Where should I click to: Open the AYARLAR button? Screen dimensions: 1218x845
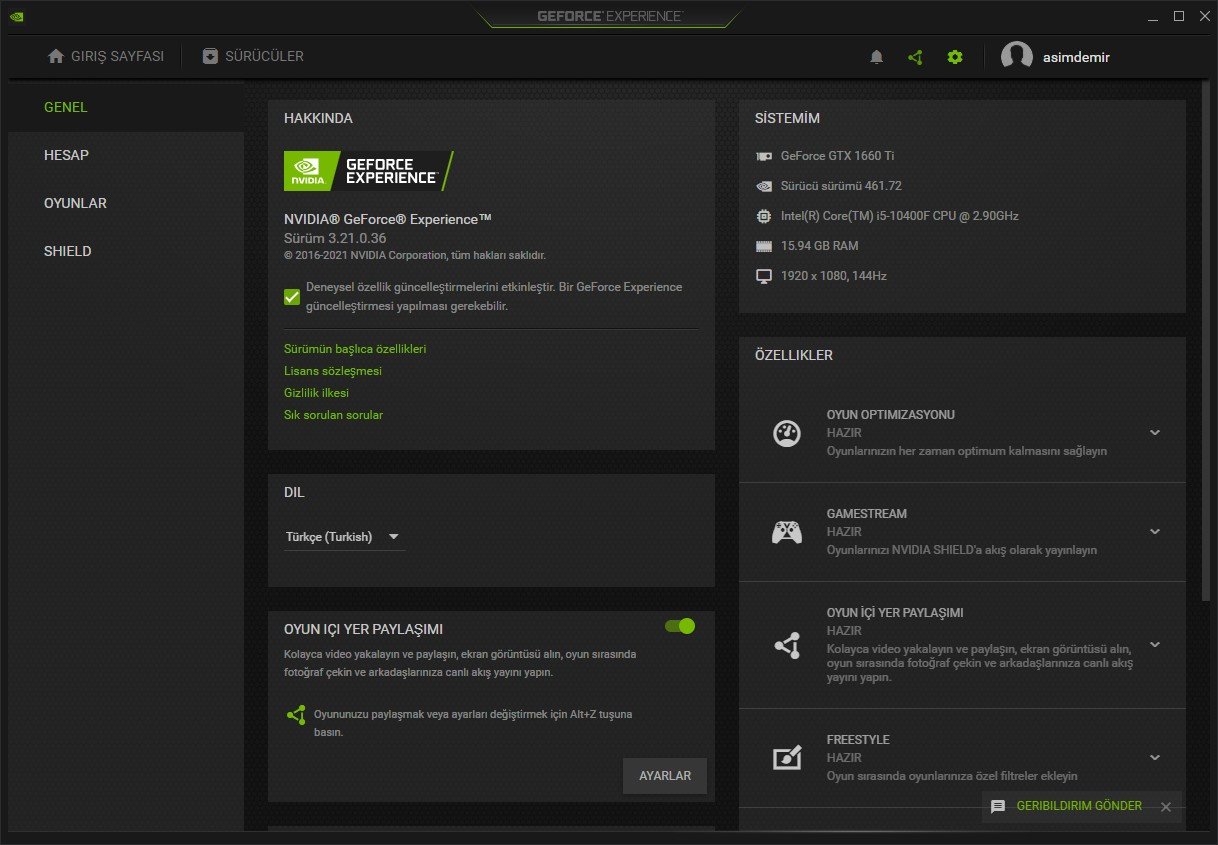[664, 775]
